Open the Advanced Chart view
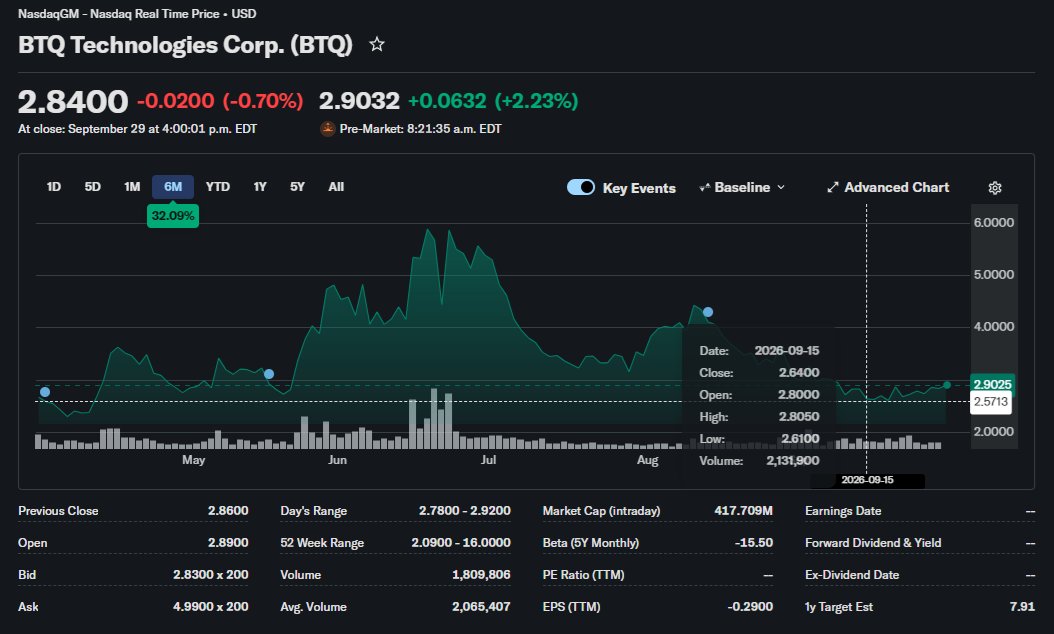The image size is (1054, 634). tap(888, 188)
